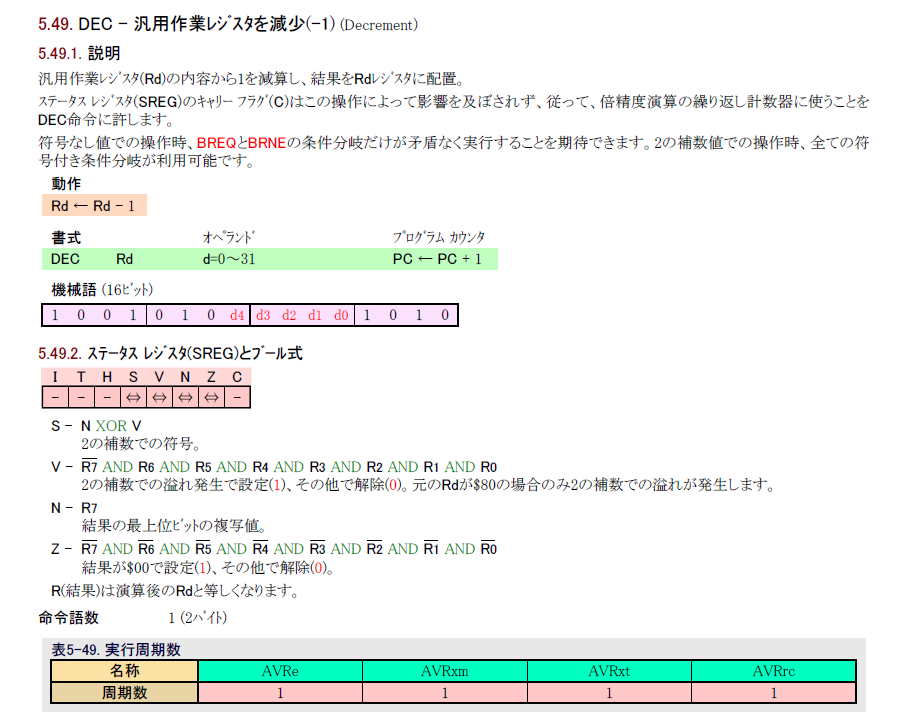This screenshot has height=722, width=906.
Task: Click the AVRrc column header
Action: (x=773, y=671)
